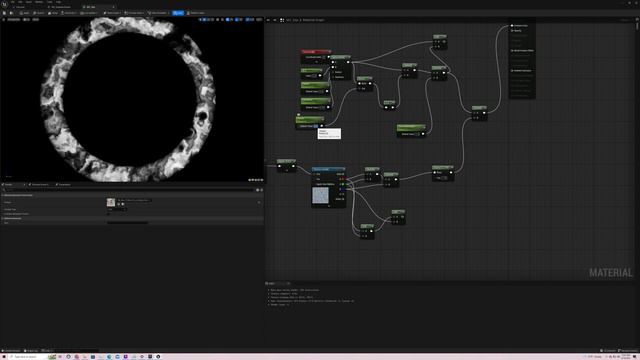Click the Windows Start button
This screenshot has height=360, width=640.
click(x=4, y=357)
